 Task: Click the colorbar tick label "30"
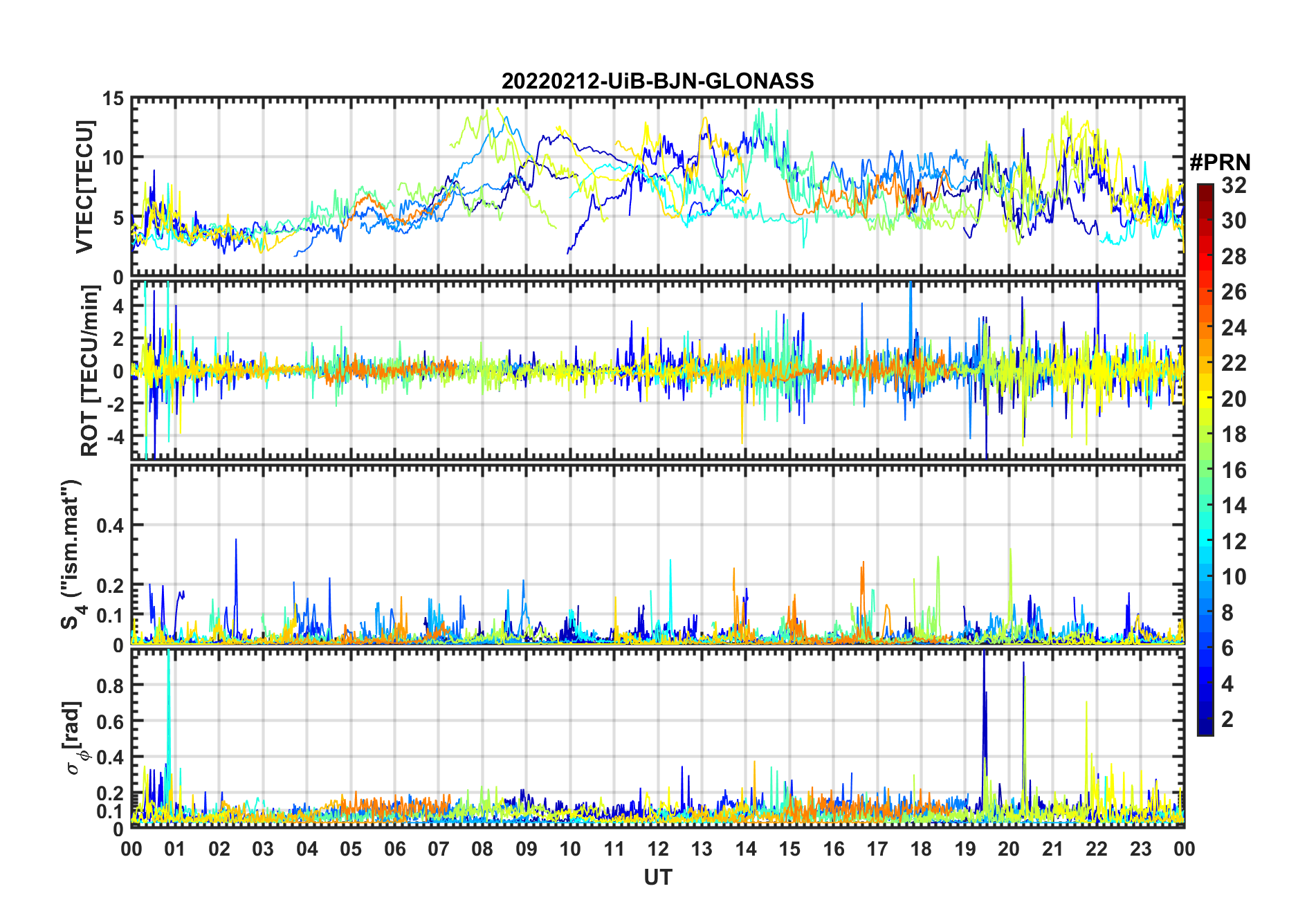[1234, 221]
